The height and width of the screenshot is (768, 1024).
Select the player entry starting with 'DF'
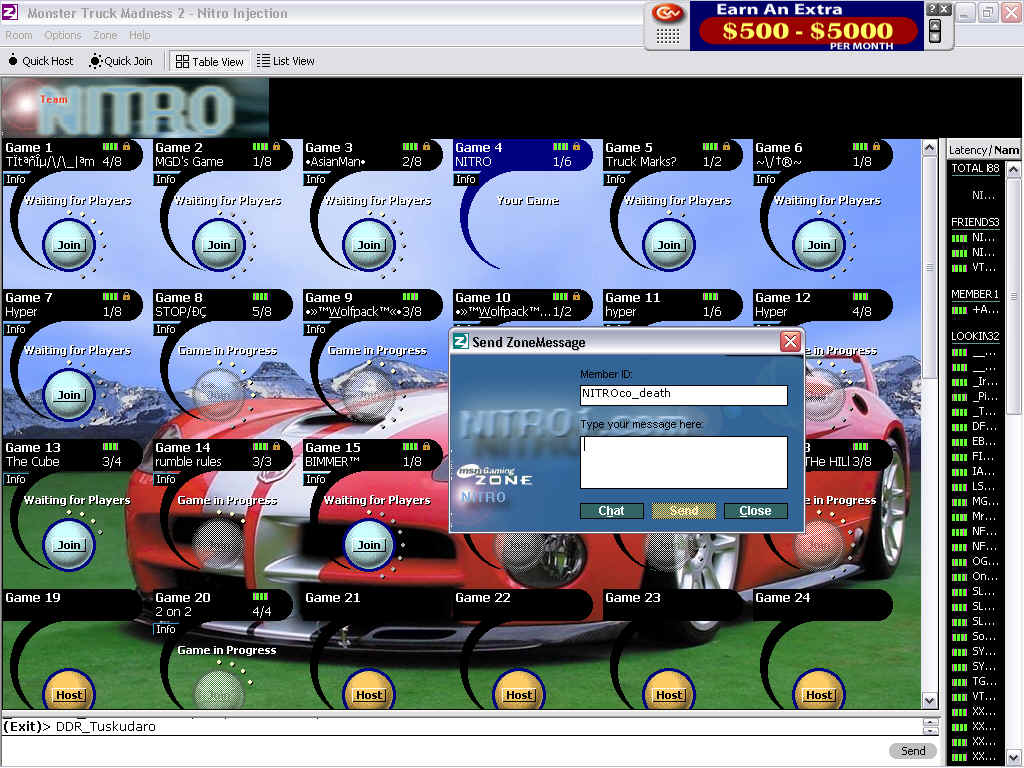[x=976, y=426]
